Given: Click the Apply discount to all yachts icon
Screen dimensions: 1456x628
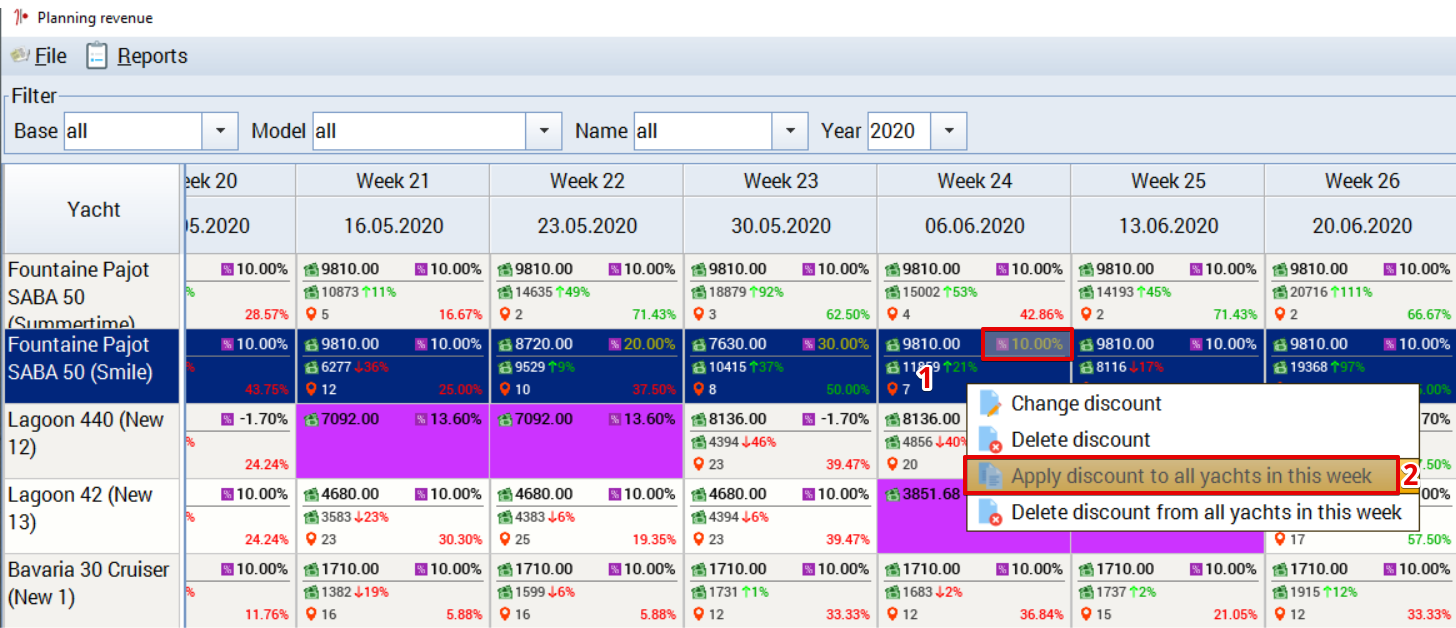Looking at the screenshot, I should tap(990, 476).
